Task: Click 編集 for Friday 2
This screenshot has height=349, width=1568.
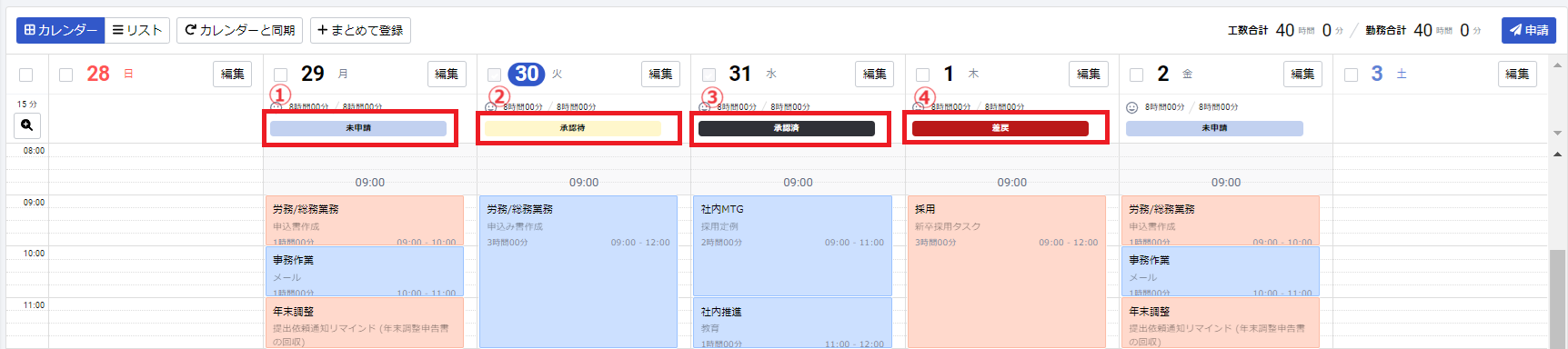Action: click(1302, 74)
